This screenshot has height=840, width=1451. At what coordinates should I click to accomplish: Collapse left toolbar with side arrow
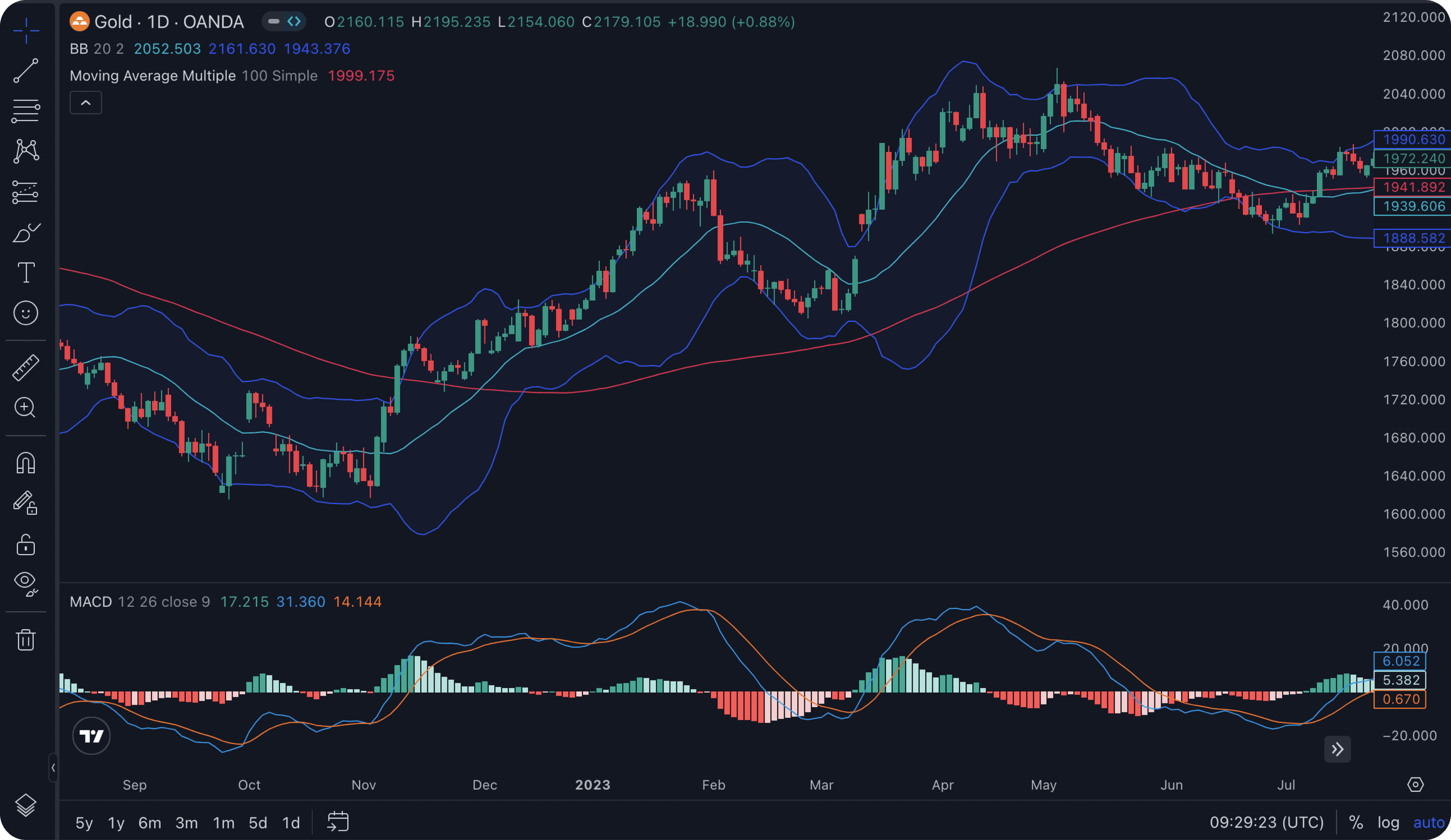53,767
